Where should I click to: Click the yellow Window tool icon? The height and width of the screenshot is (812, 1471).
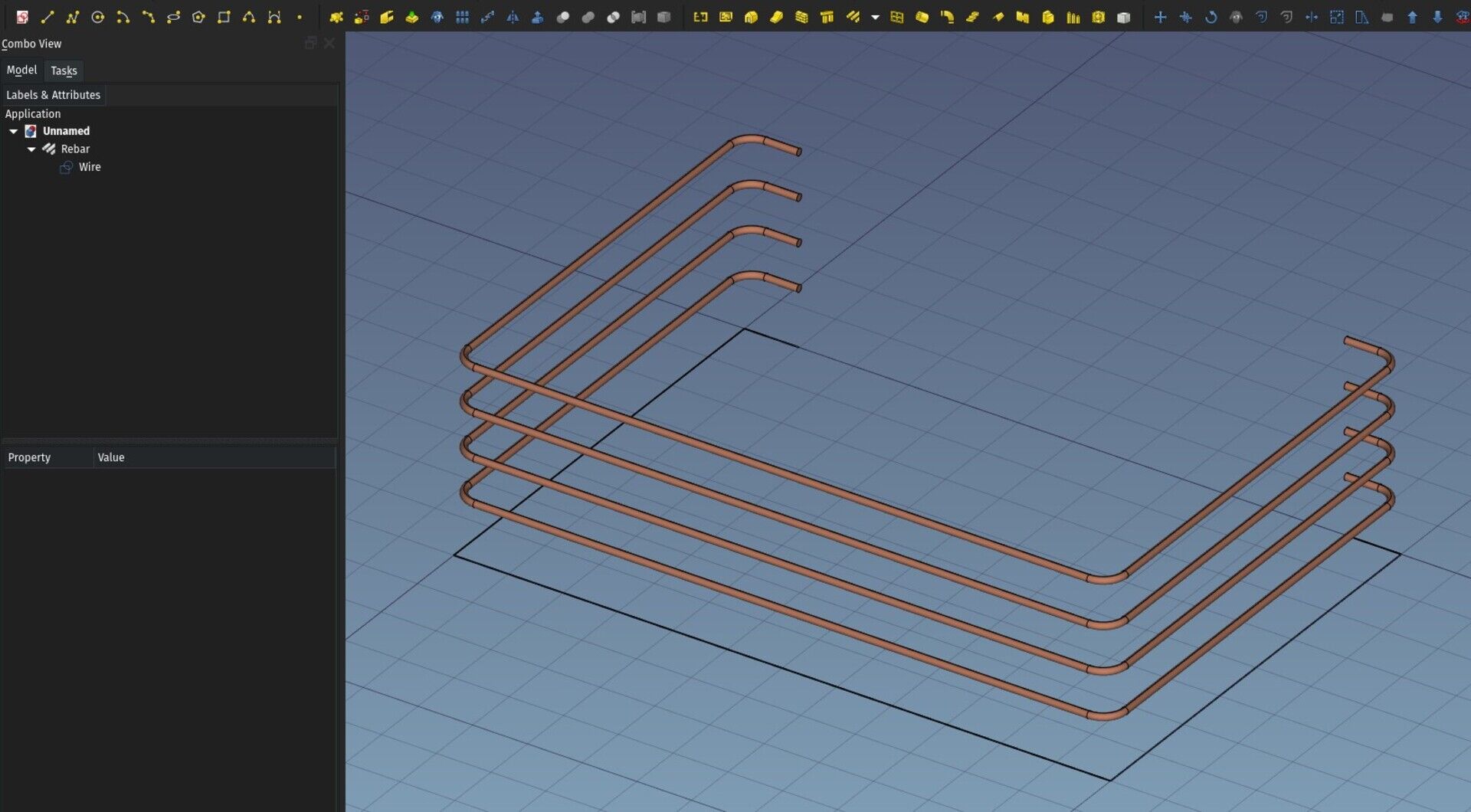[x=897, y=17]
